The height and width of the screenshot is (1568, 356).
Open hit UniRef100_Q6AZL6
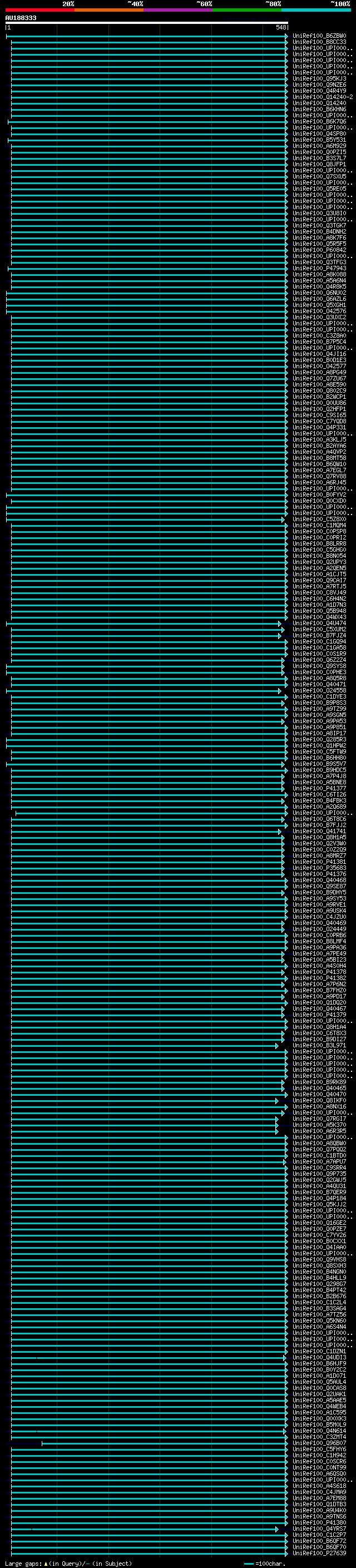tap(319, 299)
